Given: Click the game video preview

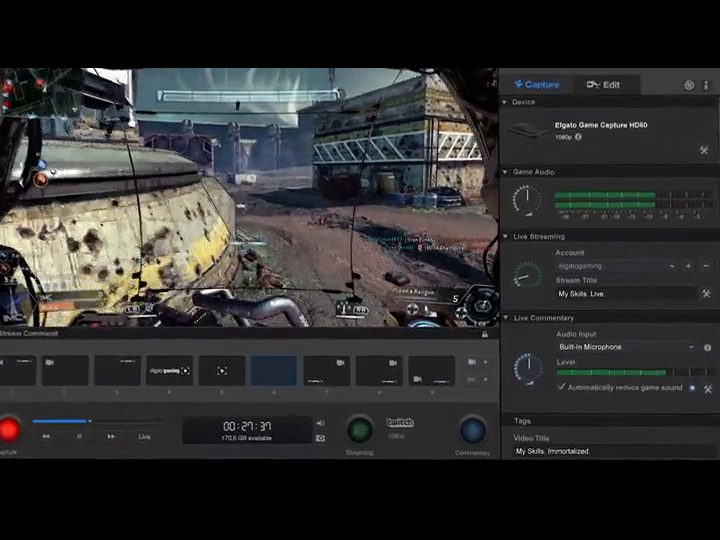Looking at the screenshot, I should (249, 197).
